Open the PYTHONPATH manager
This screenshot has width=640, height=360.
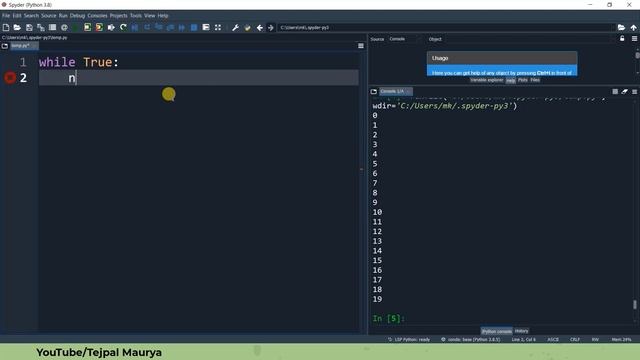(247, 27)
